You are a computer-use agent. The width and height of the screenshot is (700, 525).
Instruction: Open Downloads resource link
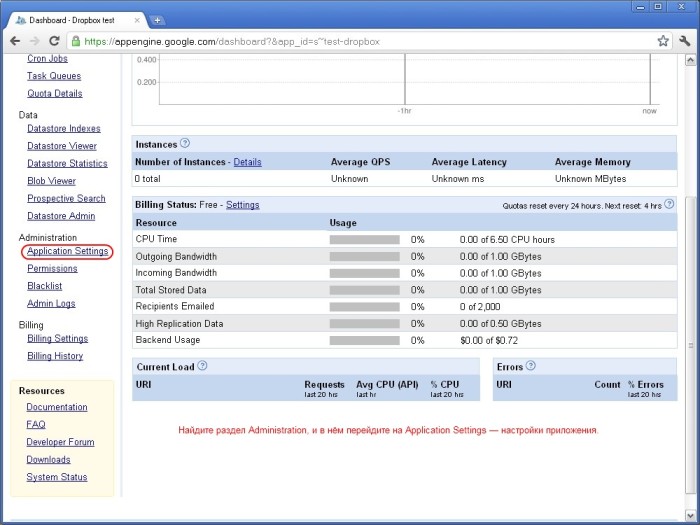(x=48, y=459)
